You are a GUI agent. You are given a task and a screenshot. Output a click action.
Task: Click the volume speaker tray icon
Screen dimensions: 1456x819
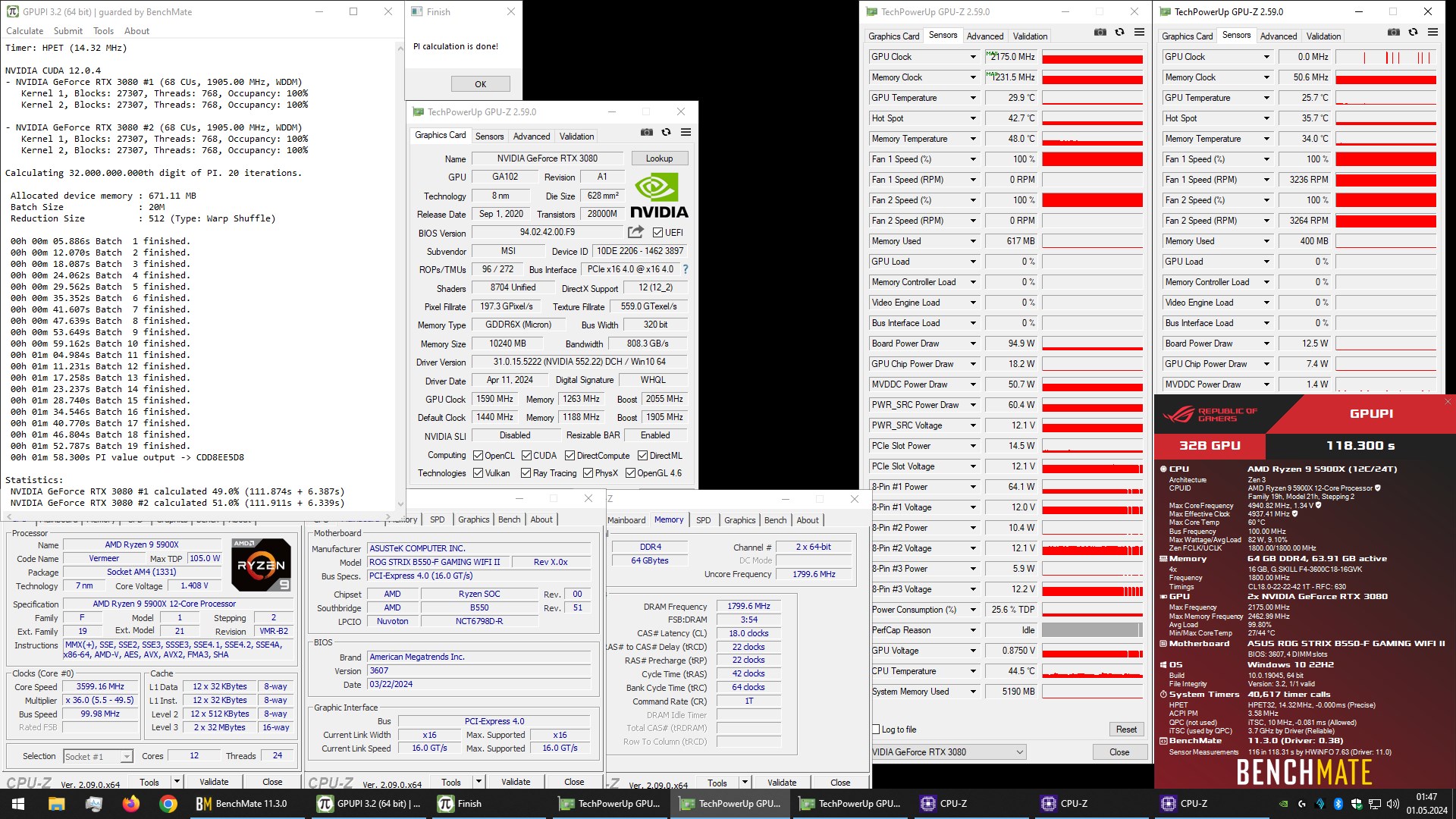pos(1392,804)
